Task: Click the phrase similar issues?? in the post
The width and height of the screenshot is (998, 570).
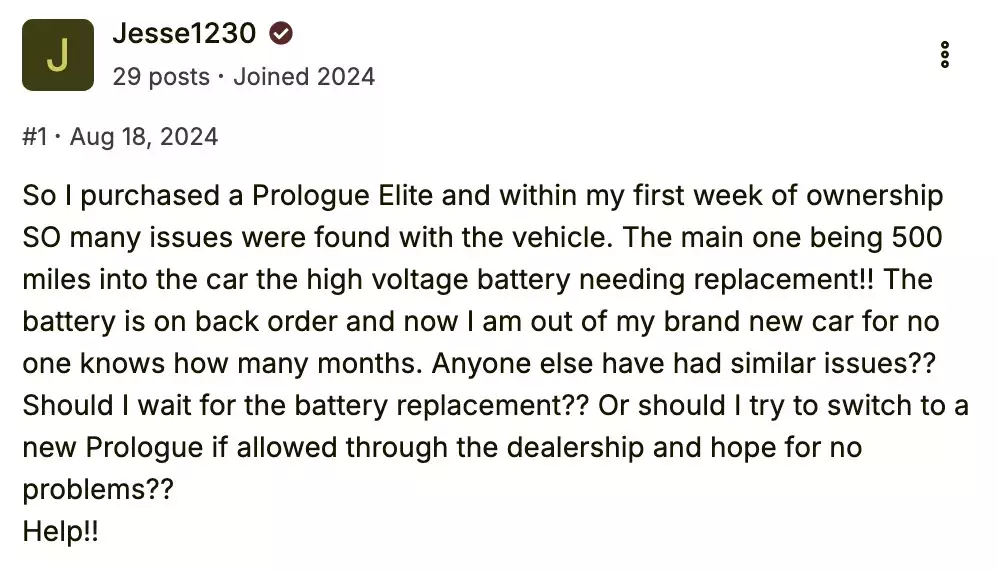Action: coord(833,363)
